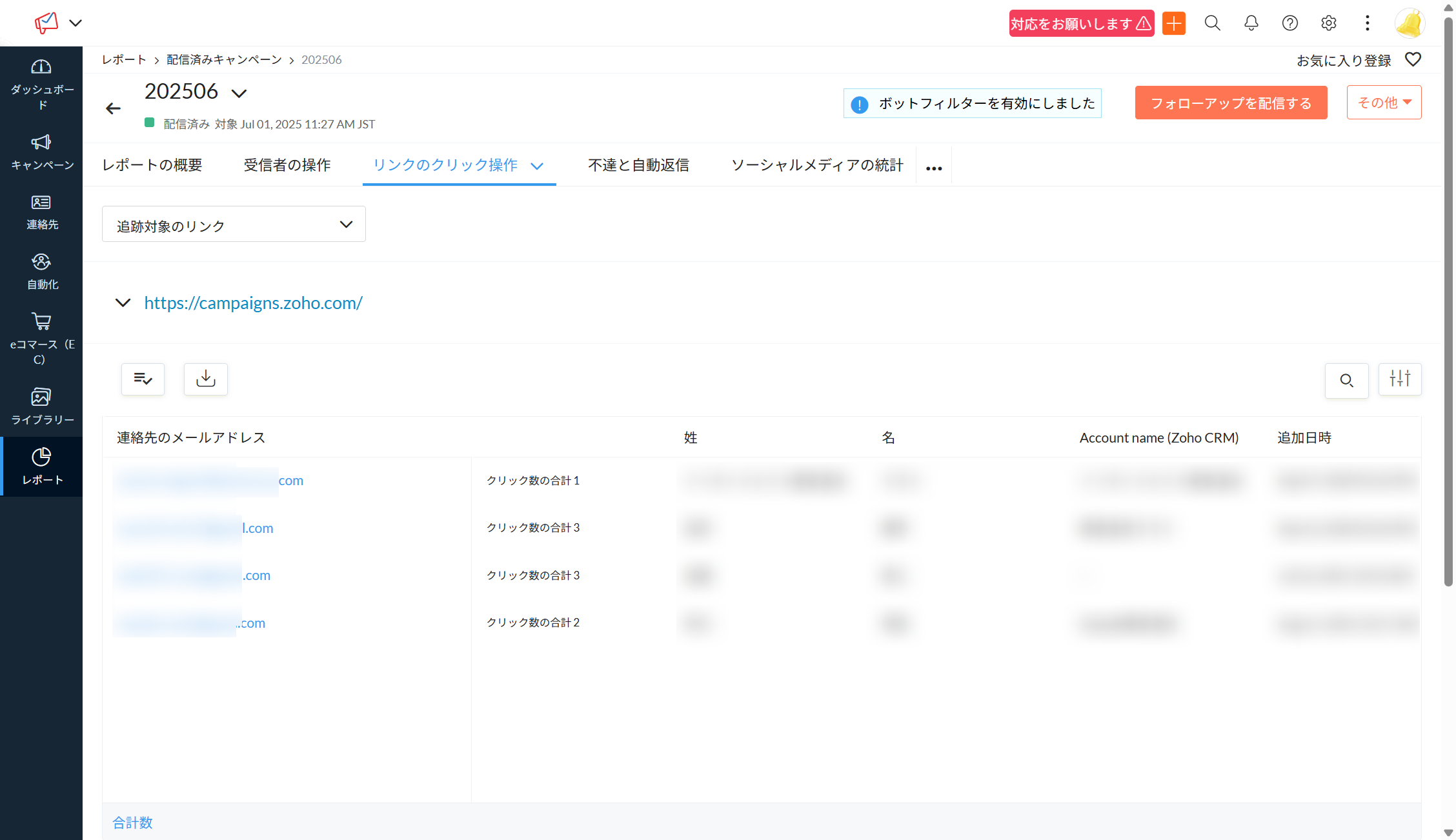
Task: Open the E-commerce cart icon
Action: (x=41, y=321)
